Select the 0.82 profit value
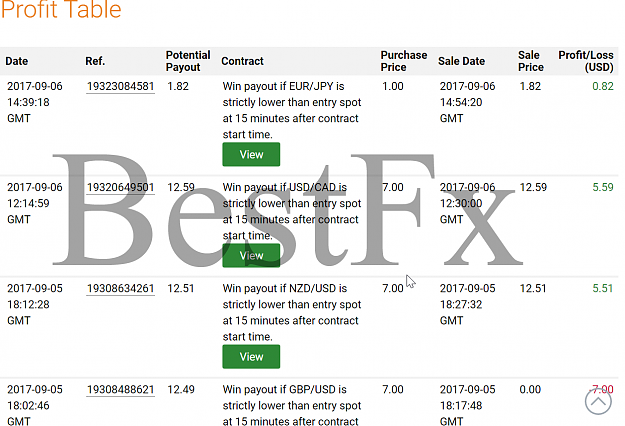Viewport: 625px width, 426px height. (603, 86)
